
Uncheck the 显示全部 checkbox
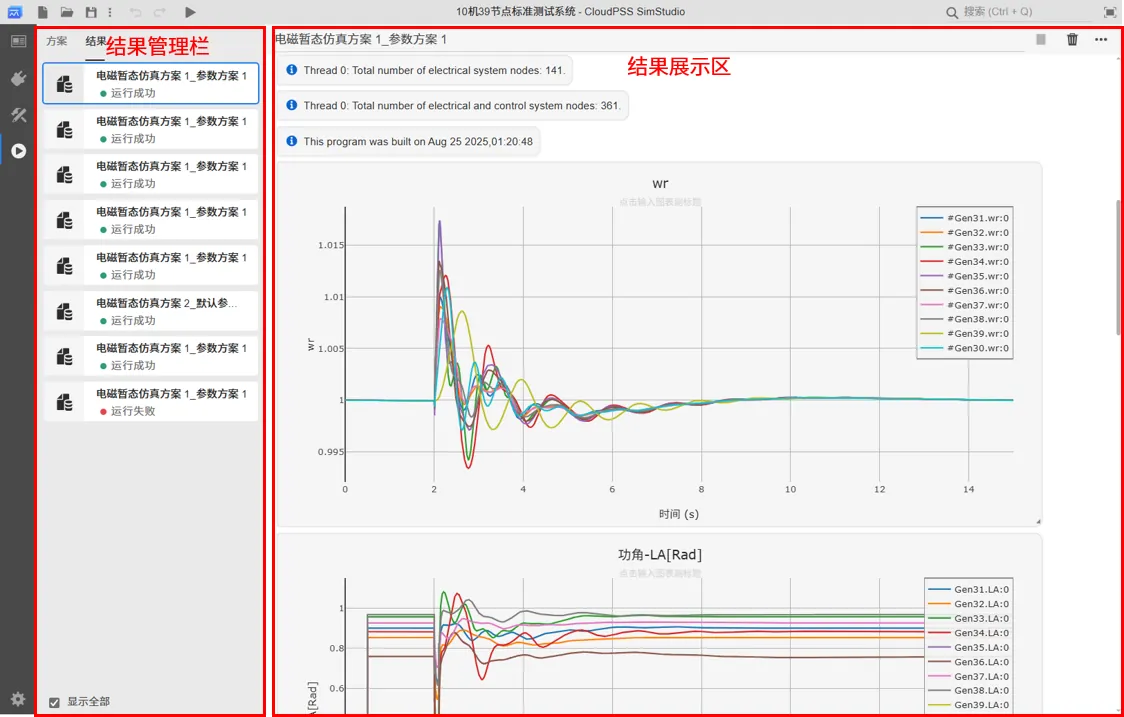point(55,702)
